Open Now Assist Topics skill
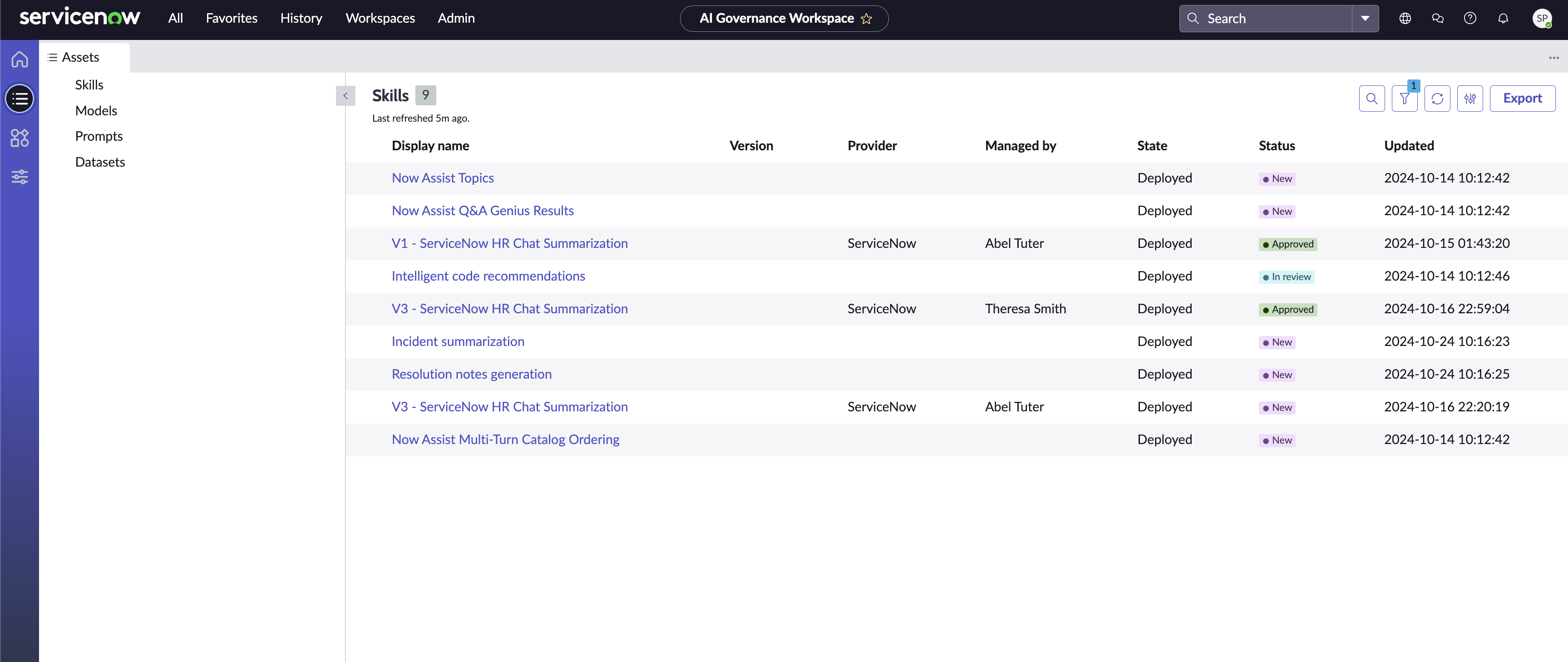Image resolution: width=1568 pixels, height=662 pixels. click(x=443, y=178)
